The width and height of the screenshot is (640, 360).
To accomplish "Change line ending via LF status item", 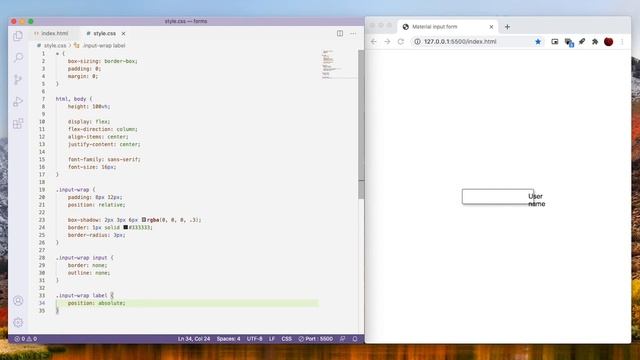I will pos(272,339).
